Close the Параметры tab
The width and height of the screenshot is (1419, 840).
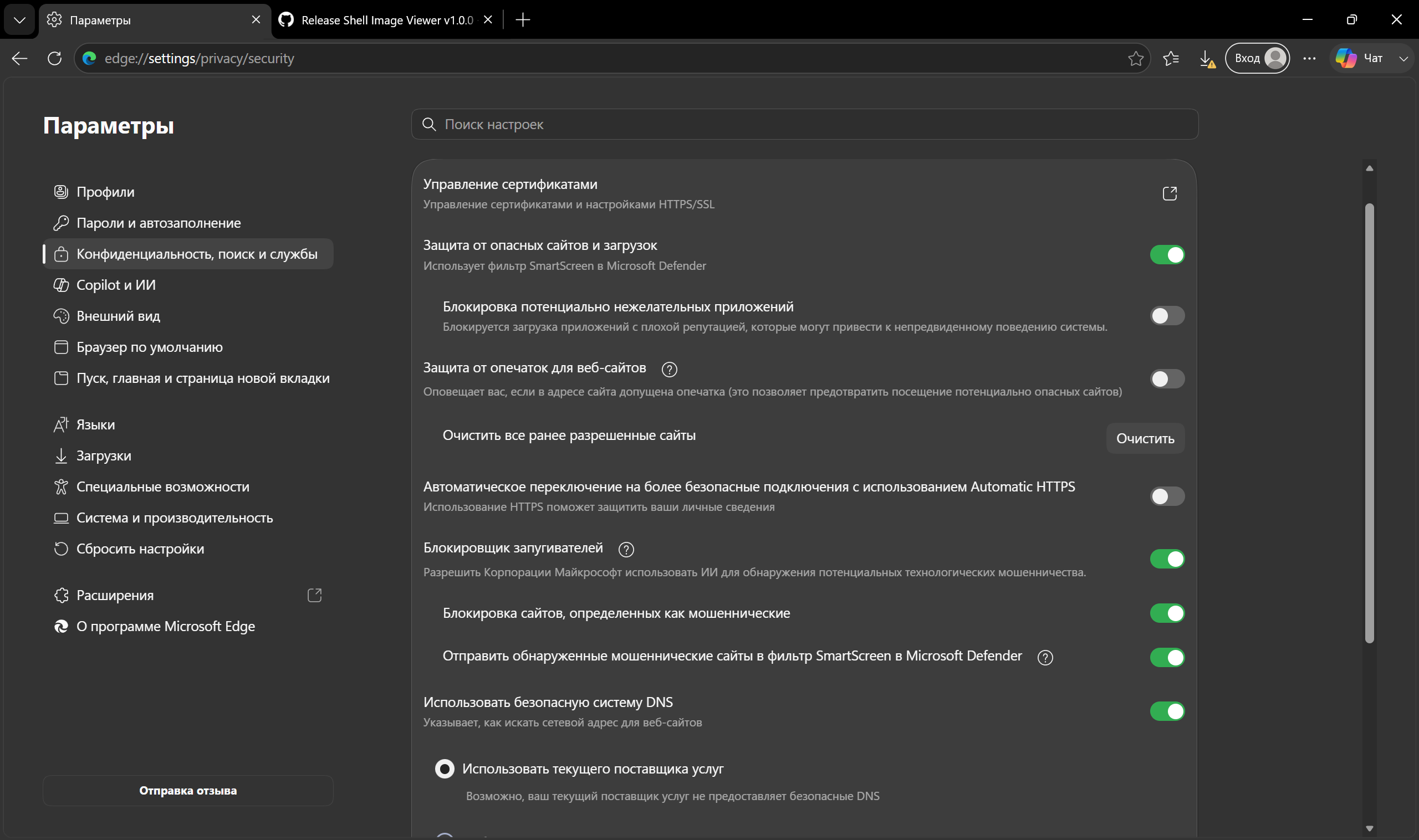pyautogui.click(x=256, y=20)
